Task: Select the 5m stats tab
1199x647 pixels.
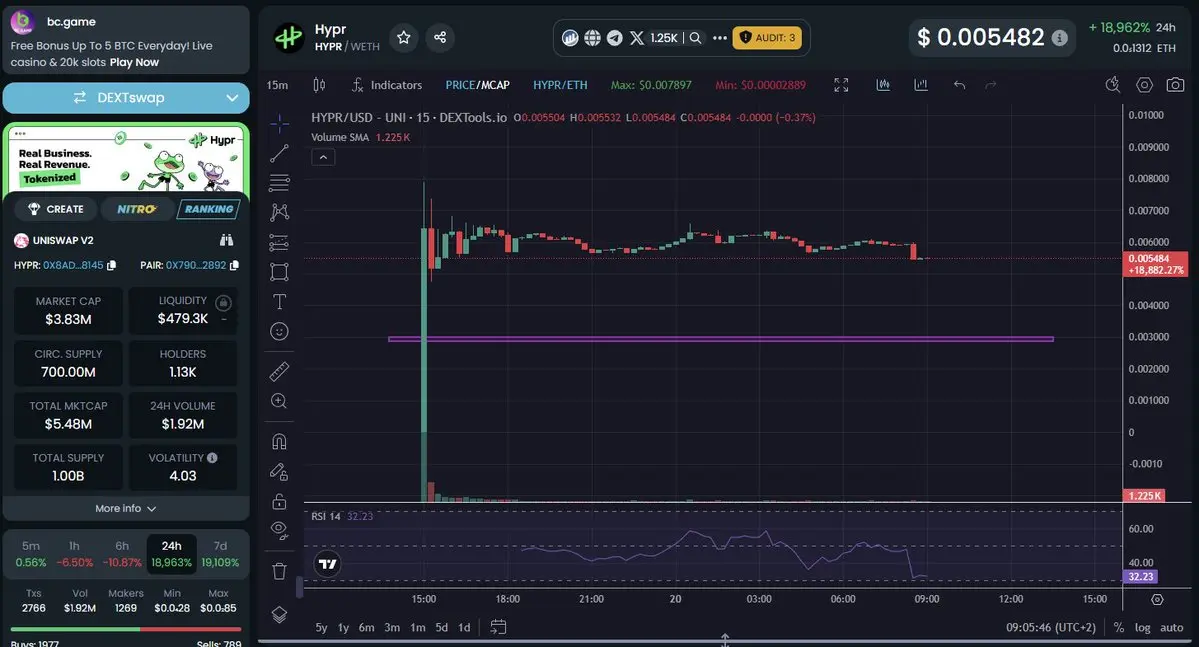Action: coord(31,554)
